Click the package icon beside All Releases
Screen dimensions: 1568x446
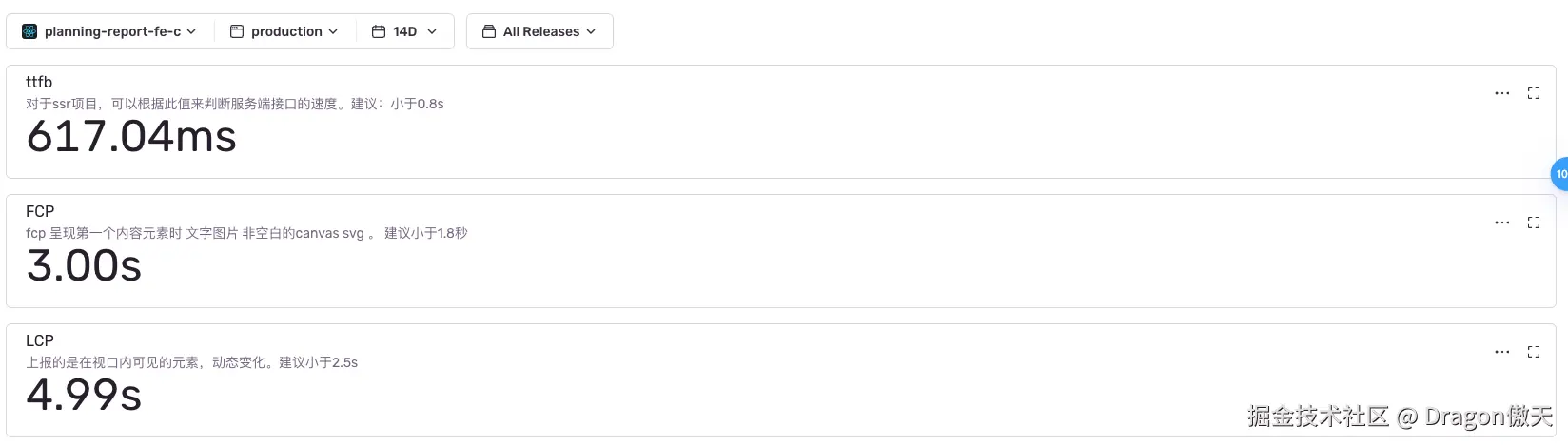click(489, 31)
